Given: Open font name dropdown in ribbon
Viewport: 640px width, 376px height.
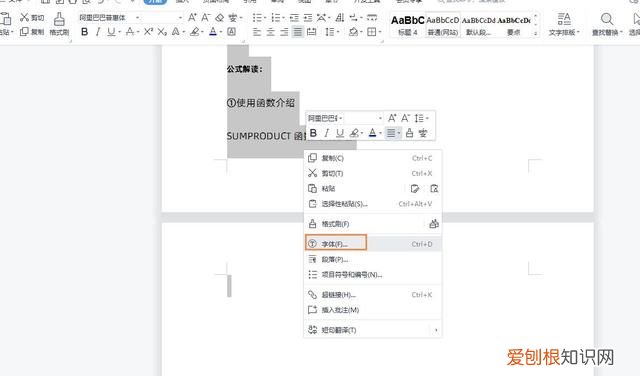Looking at the screenshot, I should 138,18.
